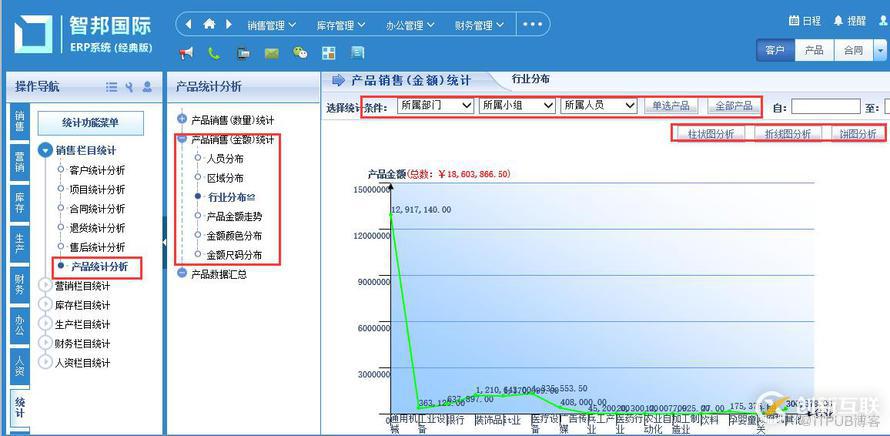Open the 库存管理 menu
890x436 pixels.
pos(341,25)
